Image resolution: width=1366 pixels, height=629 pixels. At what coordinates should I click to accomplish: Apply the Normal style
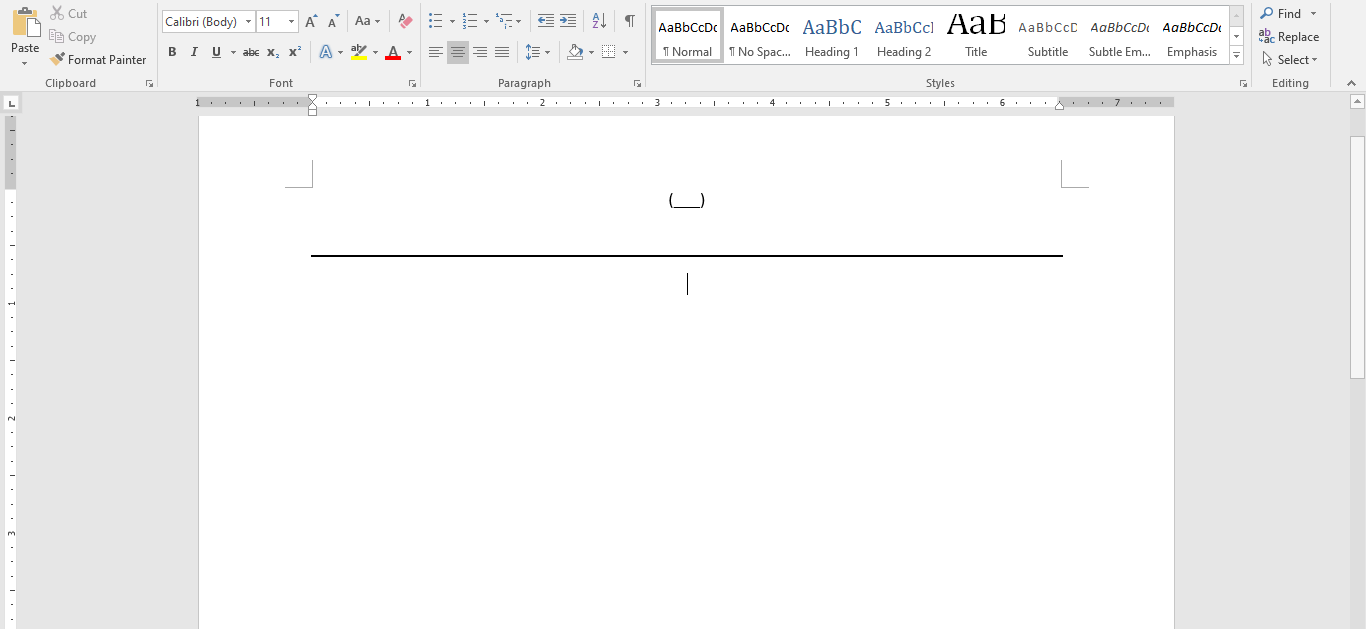pyautogui.click(x=688, y=36)
